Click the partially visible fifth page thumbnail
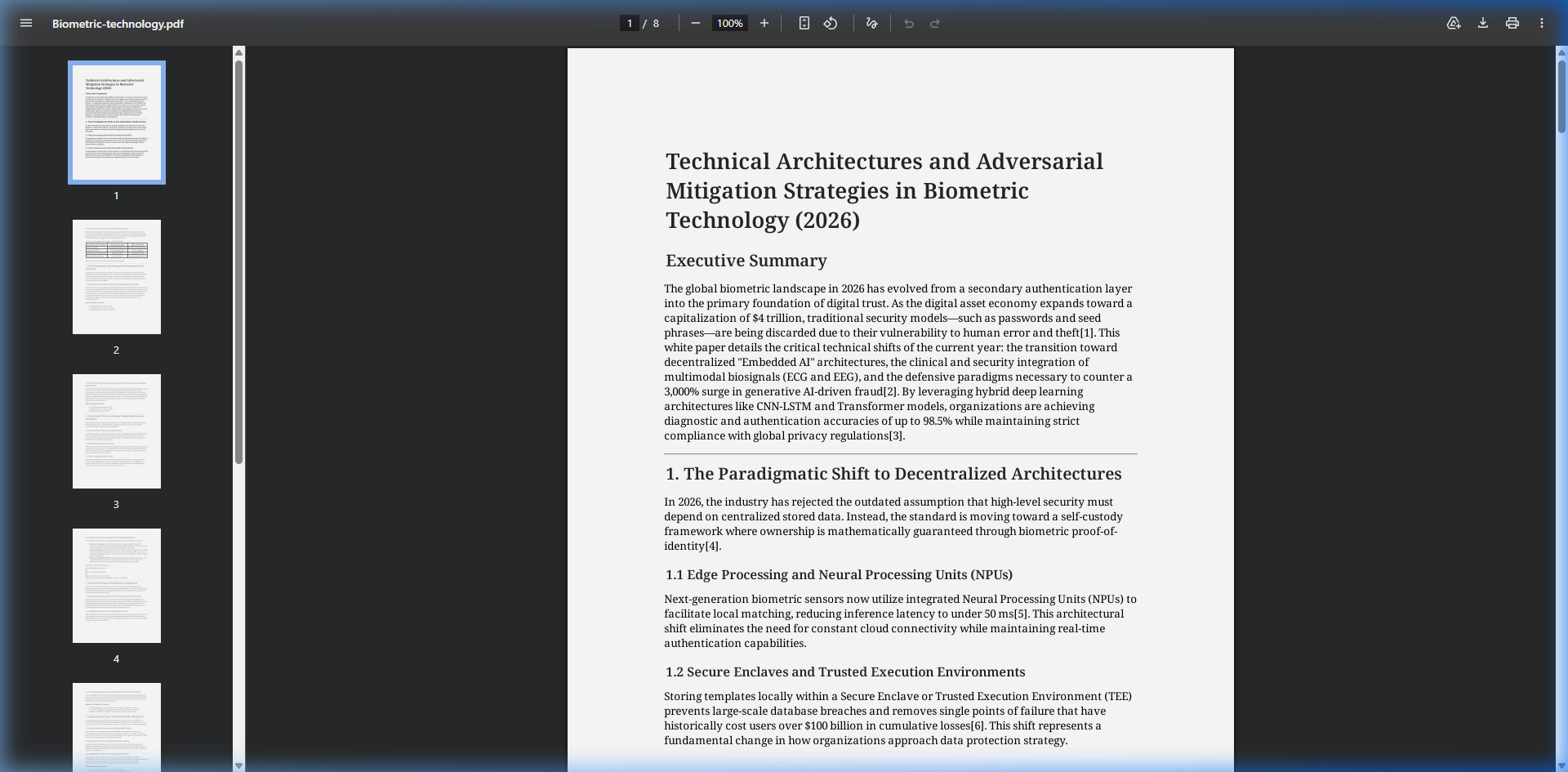Screen dimensions: 1568x772 click(117, 727)
